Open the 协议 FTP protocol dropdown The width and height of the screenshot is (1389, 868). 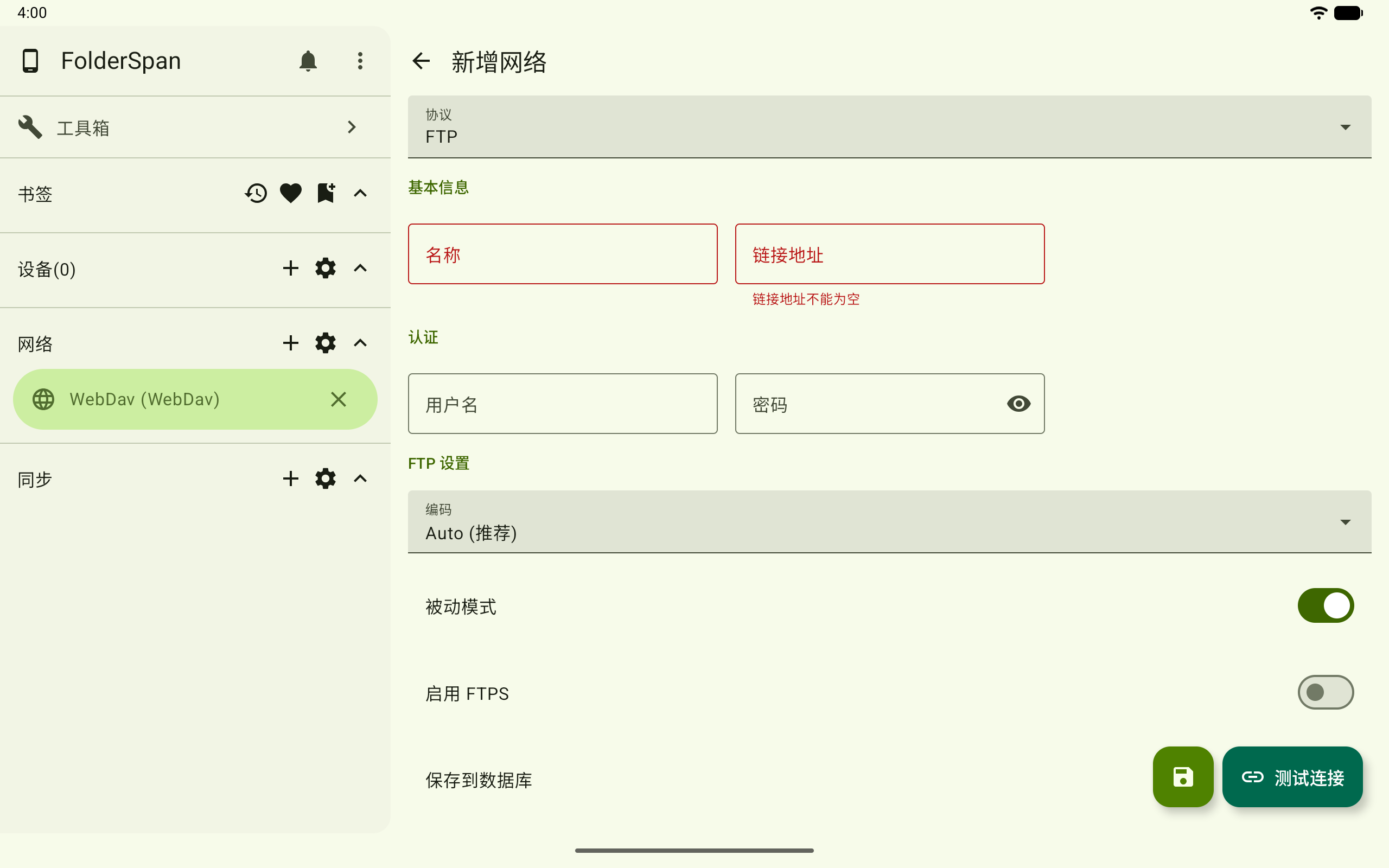pyautogui.click(x=890, y=127)
